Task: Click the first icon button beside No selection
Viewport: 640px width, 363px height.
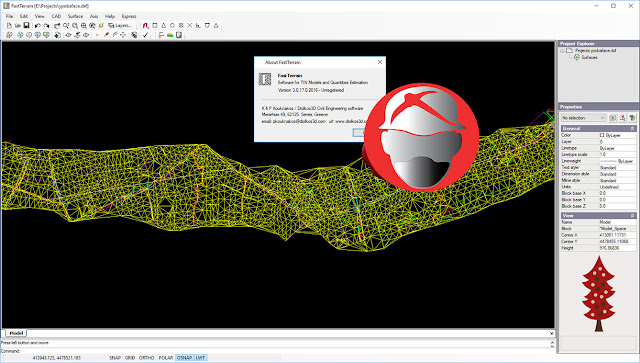Action: click(x=613, y=118)
